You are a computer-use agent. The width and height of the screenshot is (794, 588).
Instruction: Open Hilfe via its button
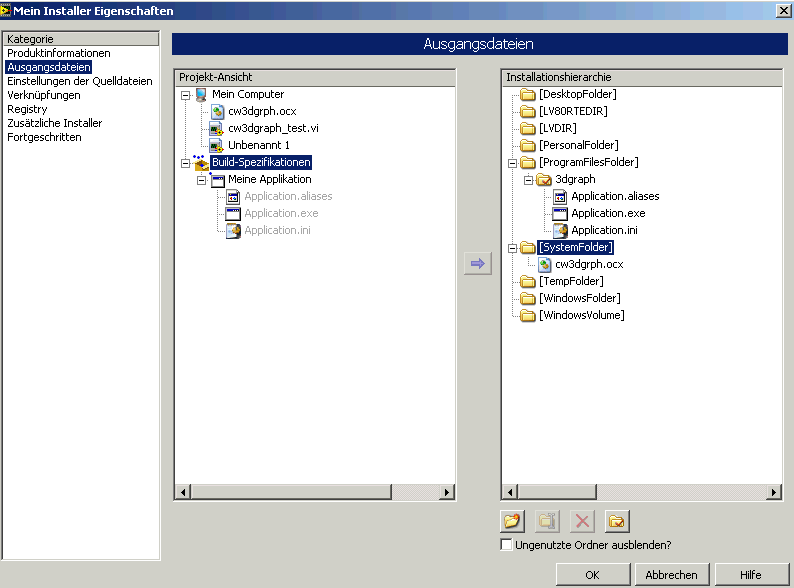point(750,575)
